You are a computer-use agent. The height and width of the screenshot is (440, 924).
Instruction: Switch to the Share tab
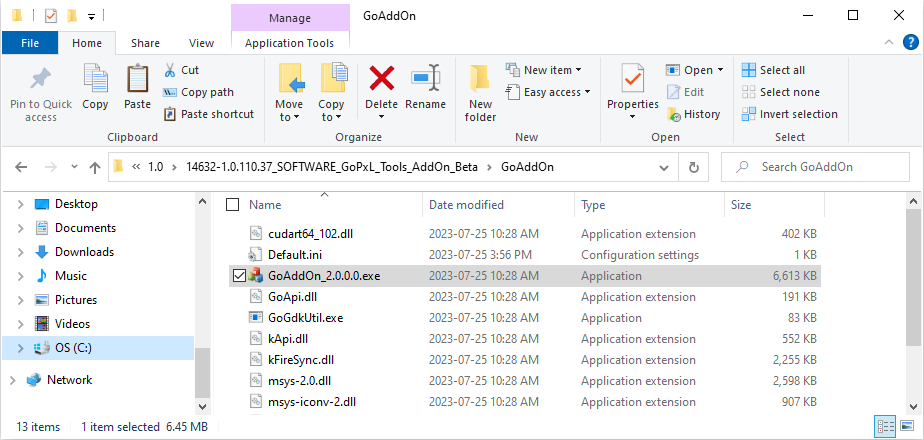[x=146, y=43]
